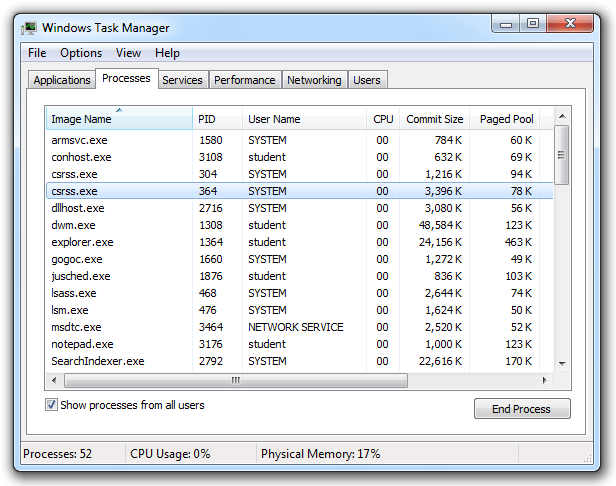The height and width of the screenshot is (486, 616).
Task: Sort by User Name column header
Action: click(x=304, y=119)
